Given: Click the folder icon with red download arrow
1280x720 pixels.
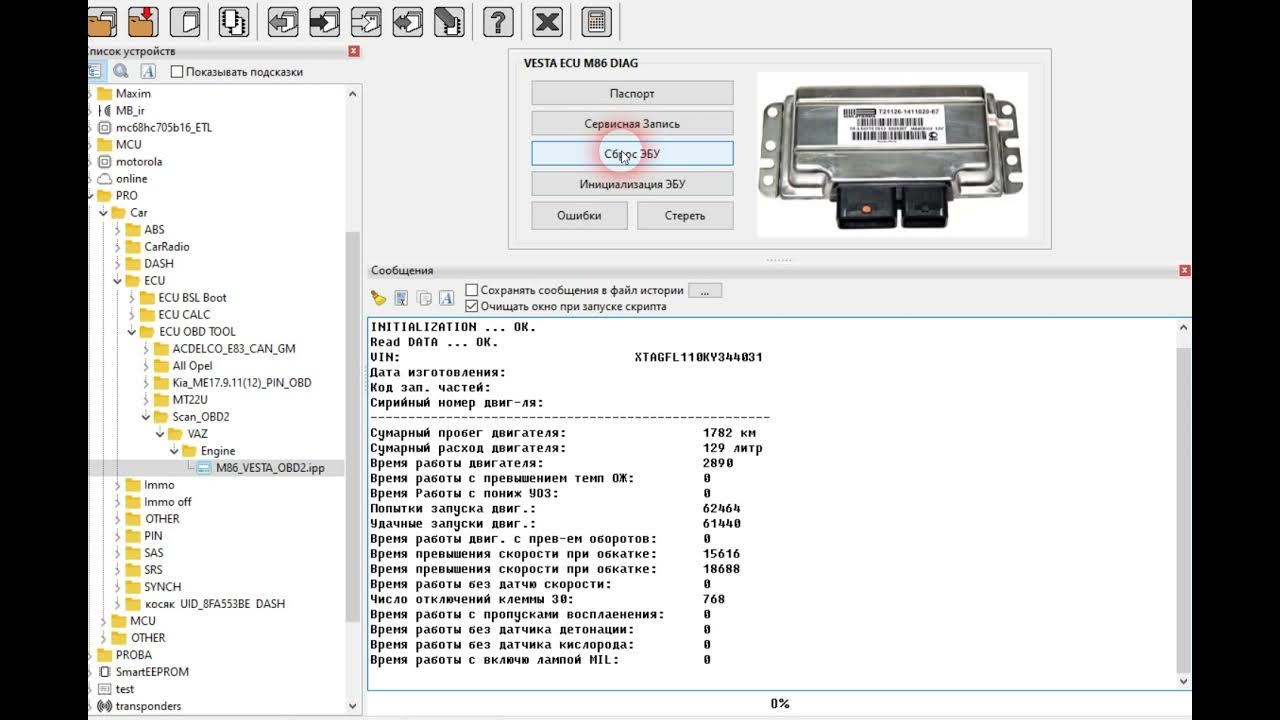Looking at the screenshot, I should [143, 21].
